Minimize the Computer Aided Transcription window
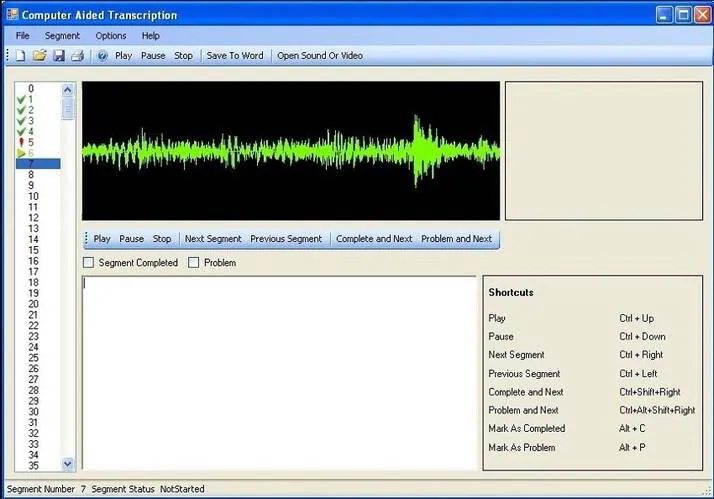Viewport: 714px width, 499px height. (x=664, y=15)
